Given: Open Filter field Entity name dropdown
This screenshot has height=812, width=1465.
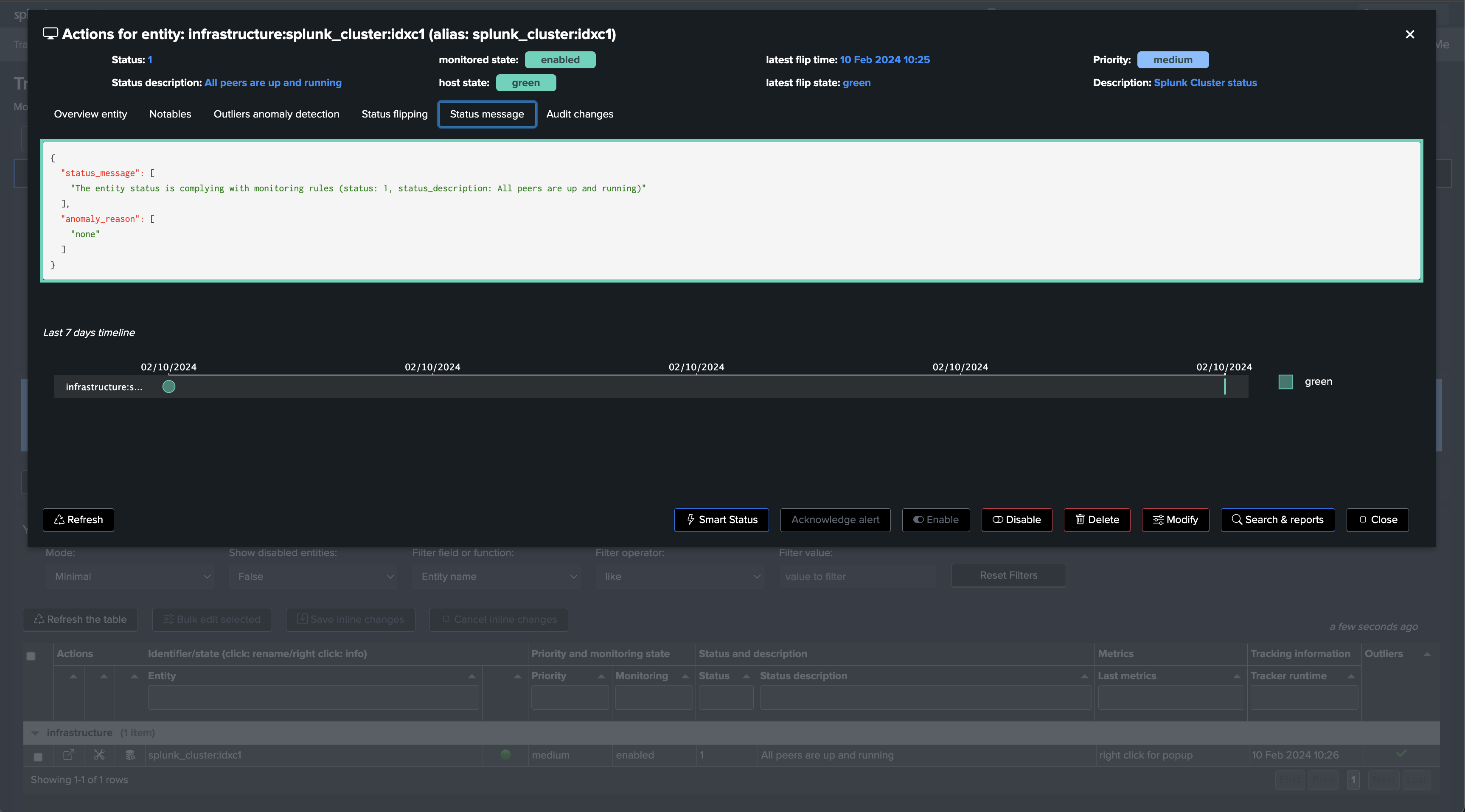Looking at the screenshot, I should coord(496,577).
